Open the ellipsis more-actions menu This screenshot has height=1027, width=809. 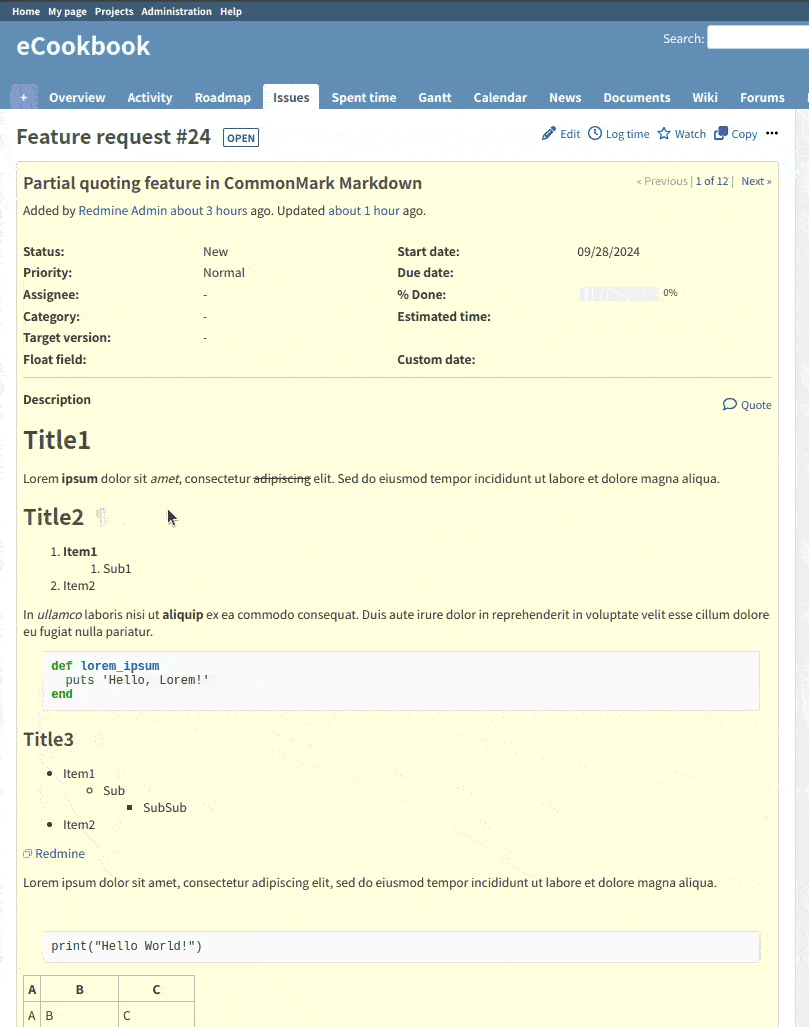(x=773, y=134)
